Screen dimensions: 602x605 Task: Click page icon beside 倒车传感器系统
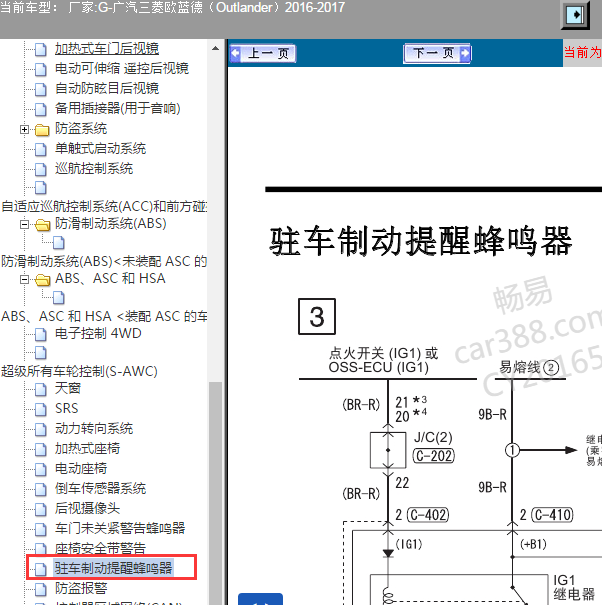[41, 490]
